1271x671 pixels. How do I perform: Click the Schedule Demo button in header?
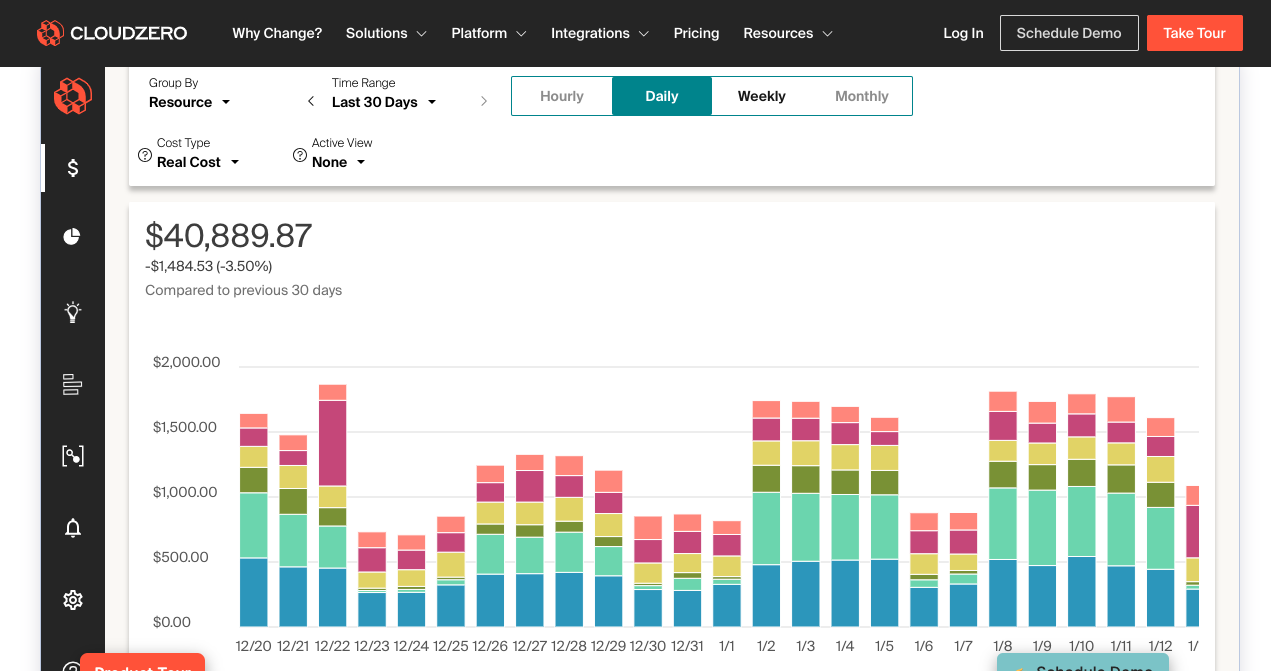[1069, 33]
